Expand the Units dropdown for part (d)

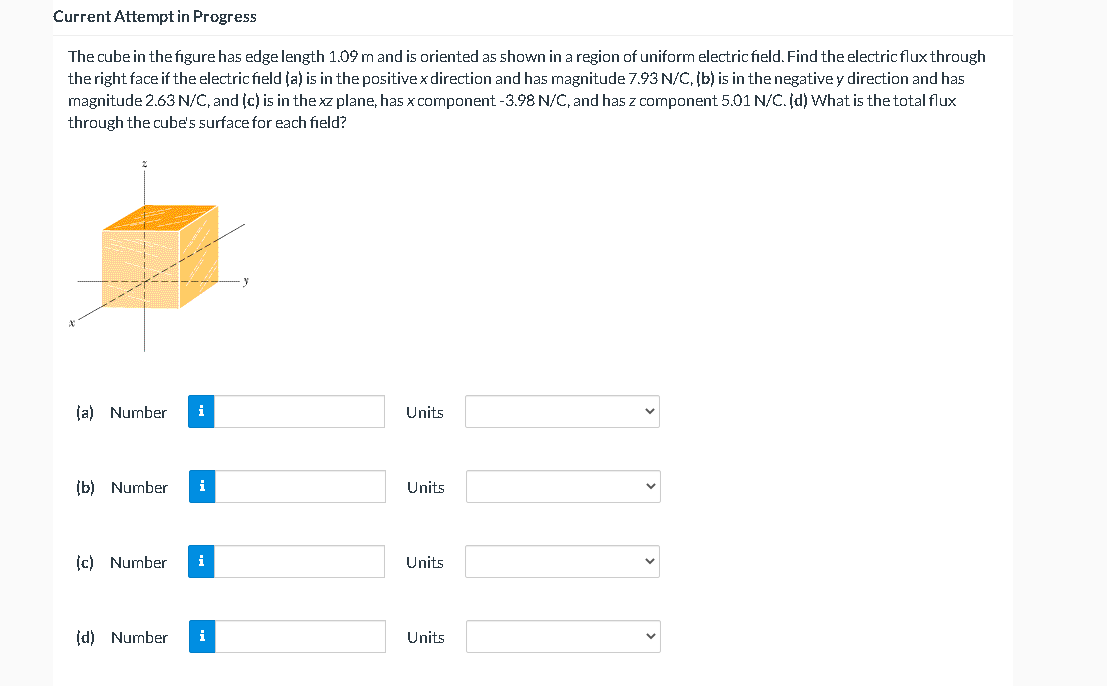click(563, 637)
